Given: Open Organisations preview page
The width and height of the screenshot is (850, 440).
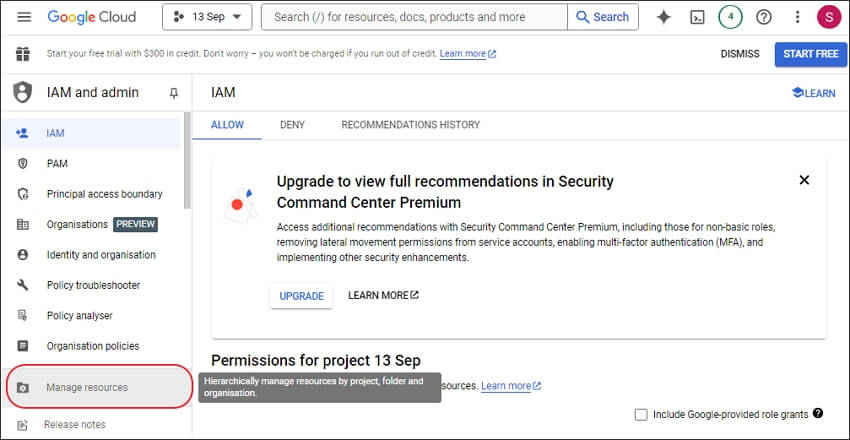Looking at the screenshot, I should click(x=78, y=224).
